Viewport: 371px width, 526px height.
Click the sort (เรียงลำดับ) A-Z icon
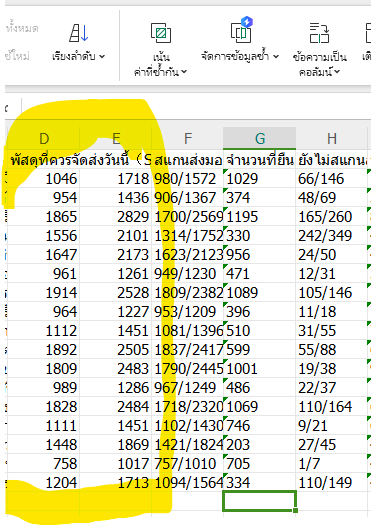(79, 33)
